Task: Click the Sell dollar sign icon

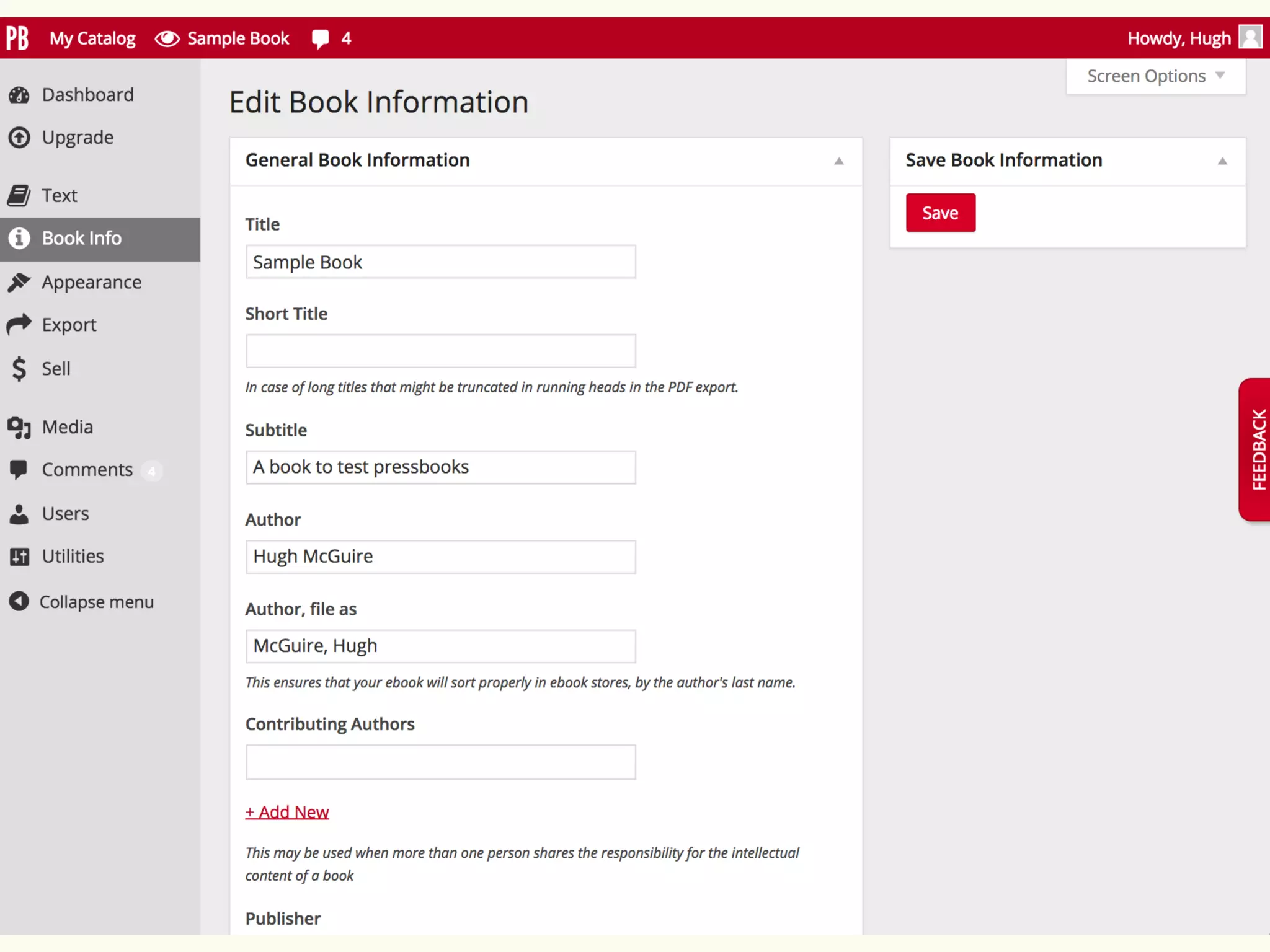Action: 19,368
